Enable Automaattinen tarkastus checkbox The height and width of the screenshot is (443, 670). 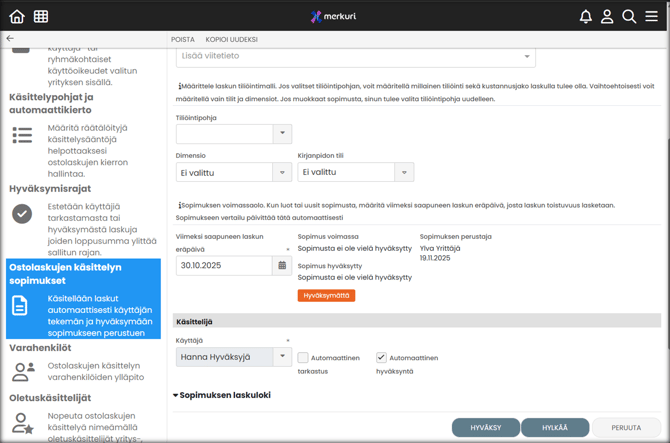click(x=303, y=357)
